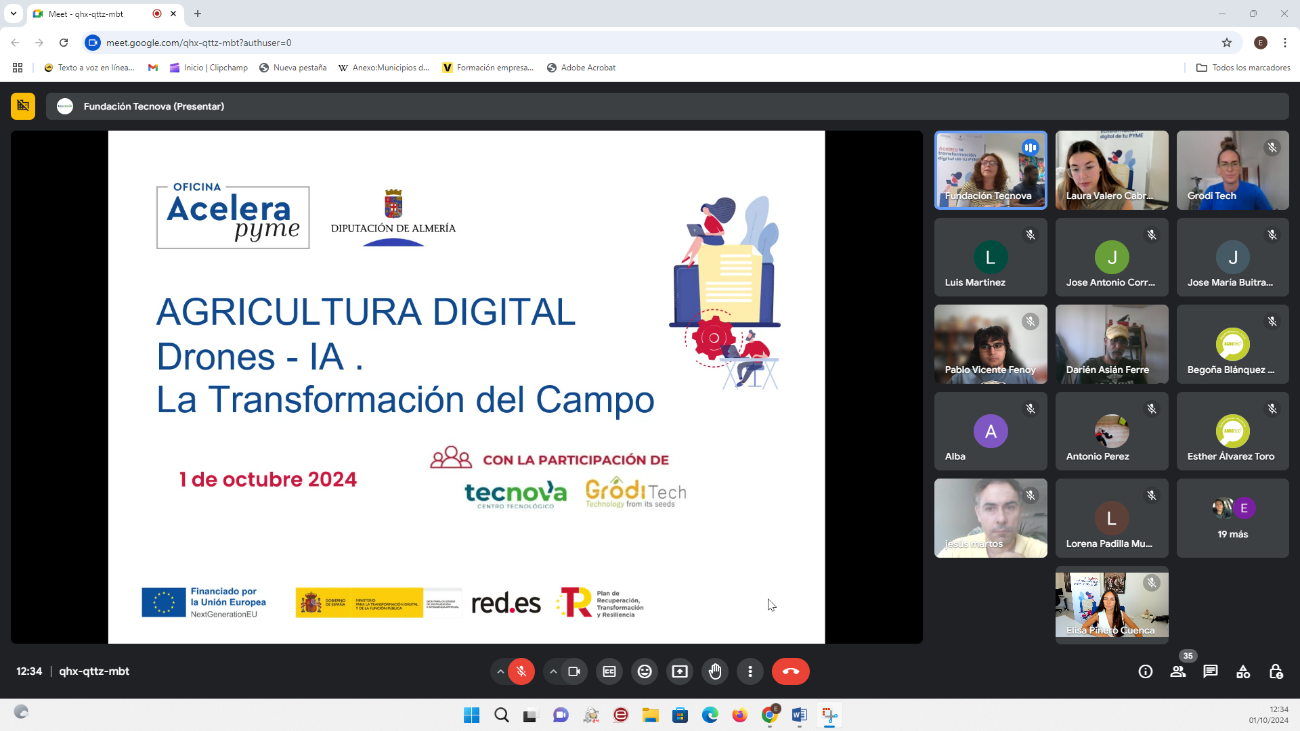Image resolution: width=1300 pixels, height=731 pixels.
Task: Select Jose Maria Buitra... participant tile
Action: tap(1233, 257)
